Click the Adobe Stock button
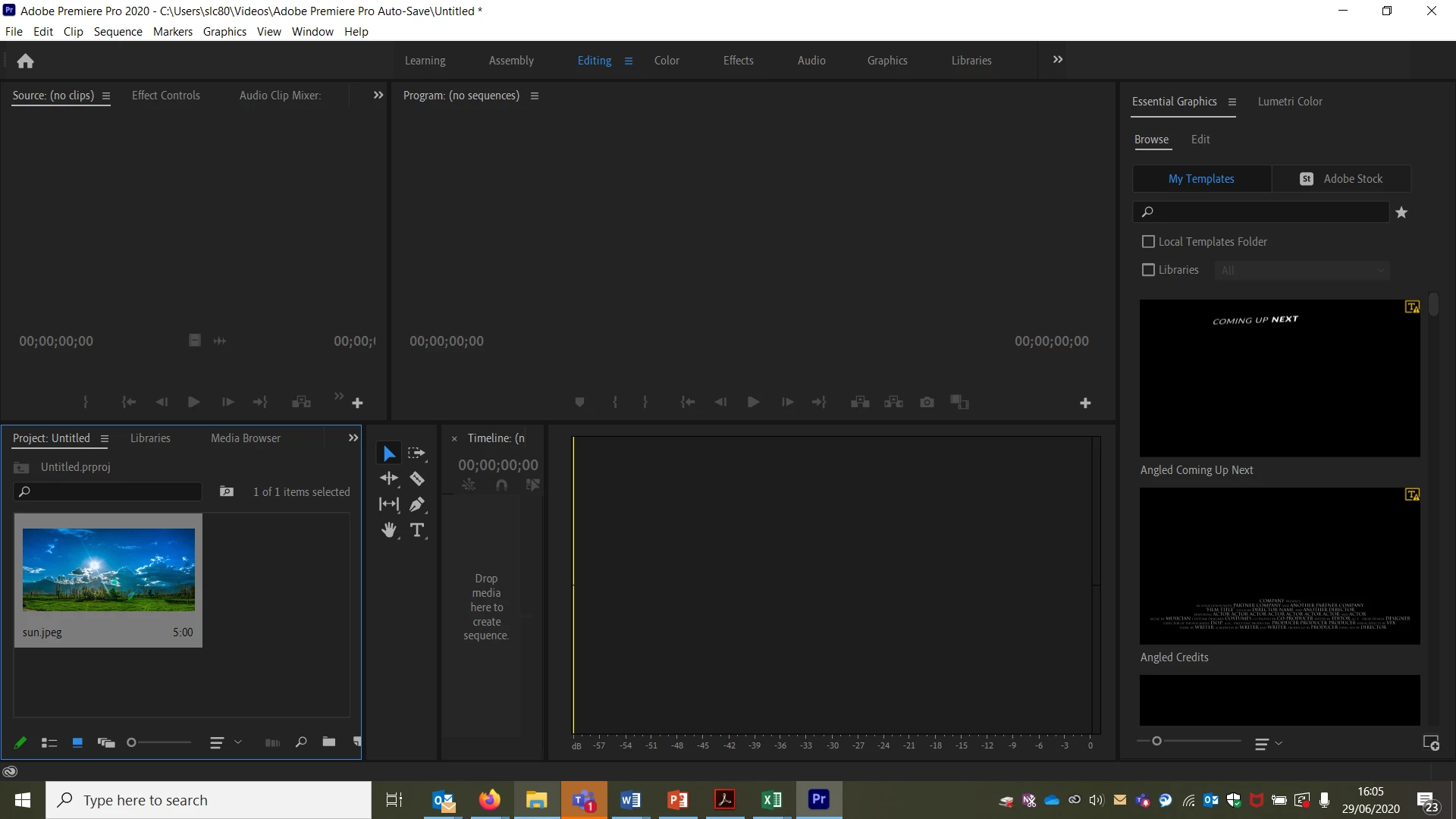 1341,179
